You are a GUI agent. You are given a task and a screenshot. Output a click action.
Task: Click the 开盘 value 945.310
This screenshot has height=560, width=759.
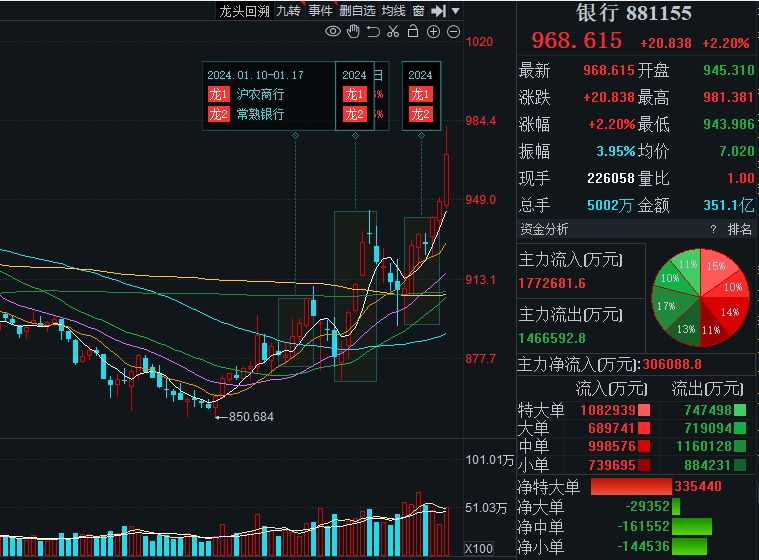729,70
